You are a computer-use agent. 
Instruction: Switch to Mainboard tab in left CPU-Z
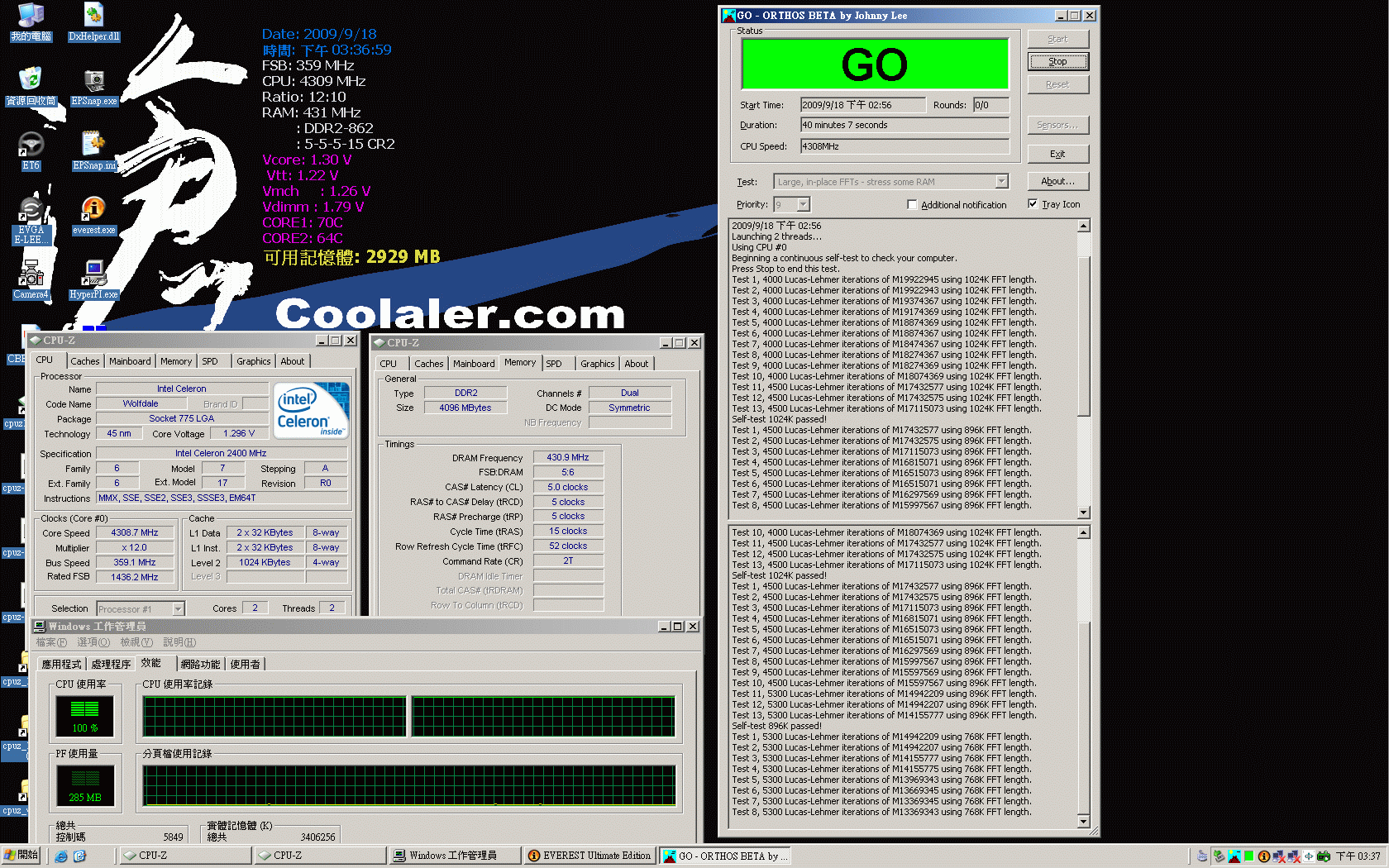tap(130, 361)
